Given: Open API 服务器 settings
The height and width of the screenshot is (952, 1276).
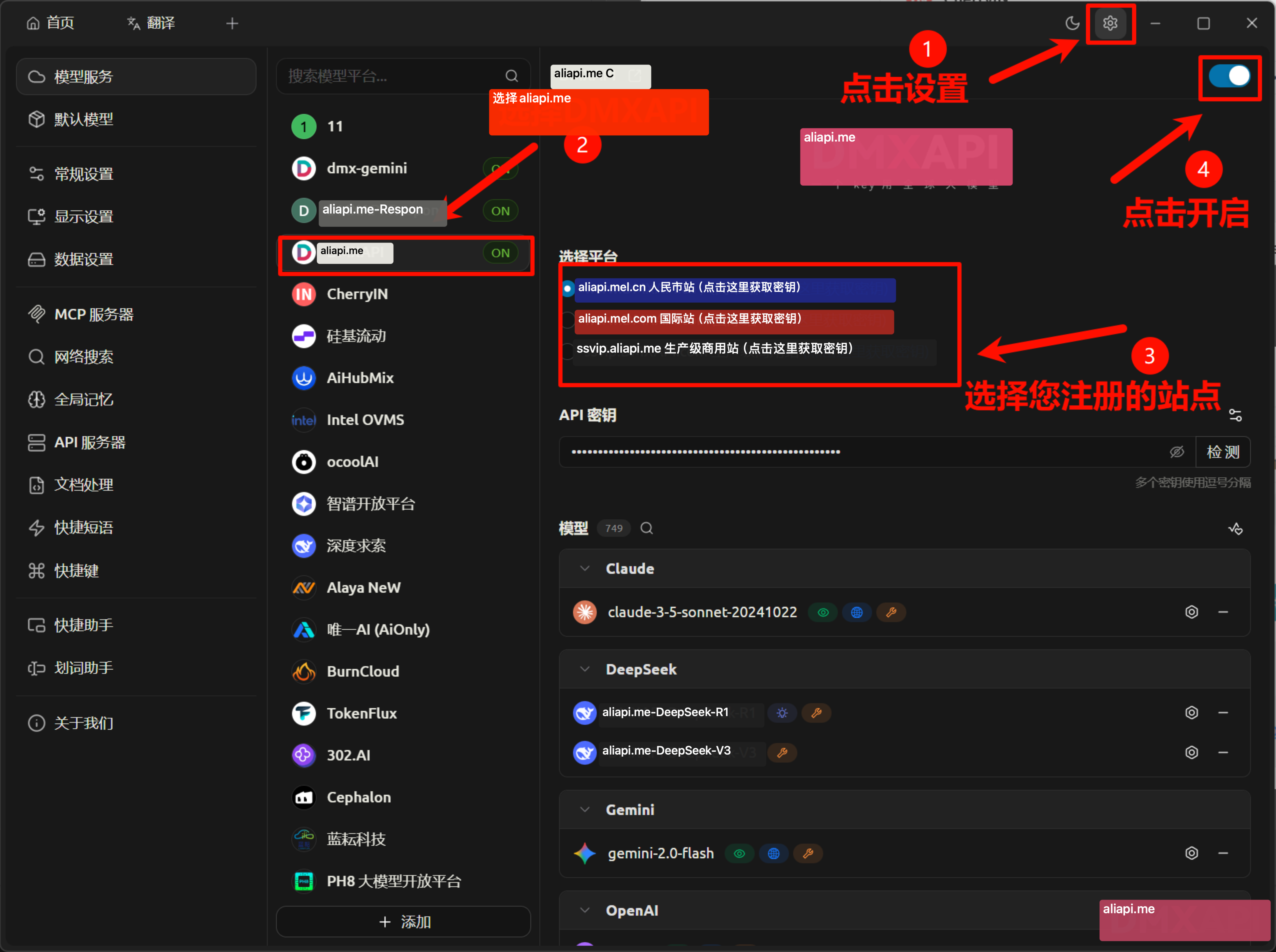Looking at the screenshot, I should 136,443.
